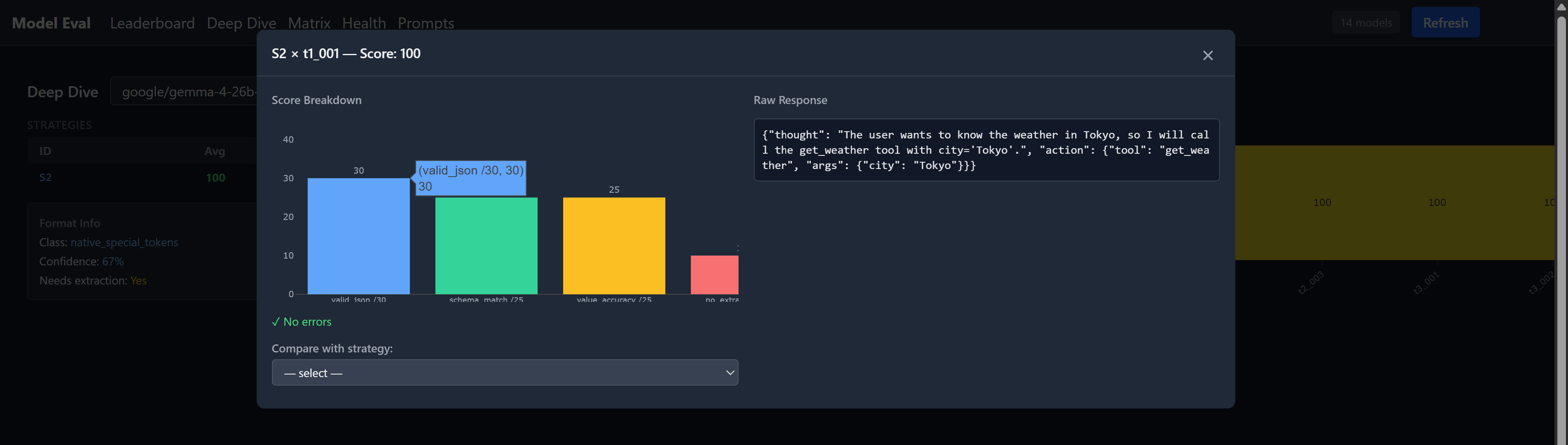The height and width of the screenshot is (445, 1568).
Task: Click the Model Eval logo title
Action: click(x=51, y=23)
